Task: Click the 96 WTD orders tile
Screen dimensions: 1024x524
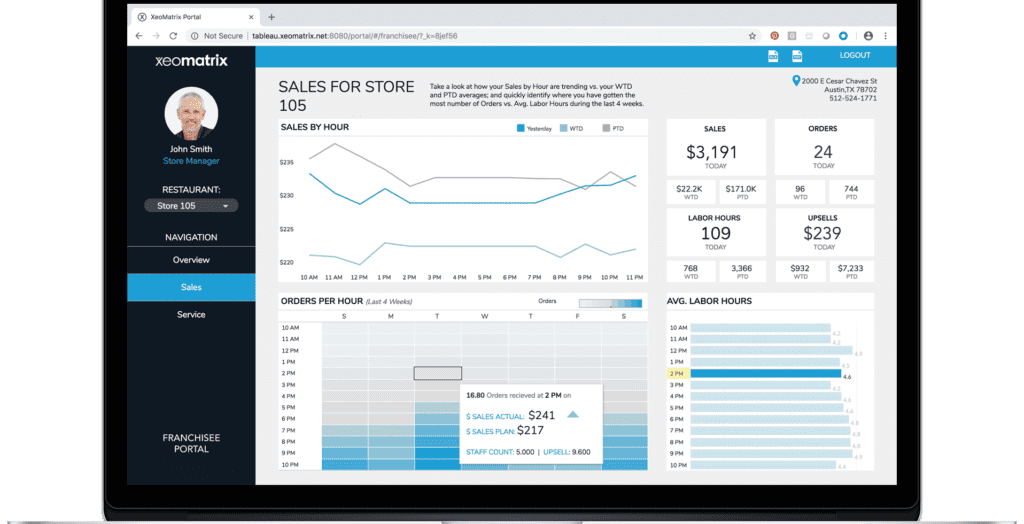Action: [x=799, y=192]
